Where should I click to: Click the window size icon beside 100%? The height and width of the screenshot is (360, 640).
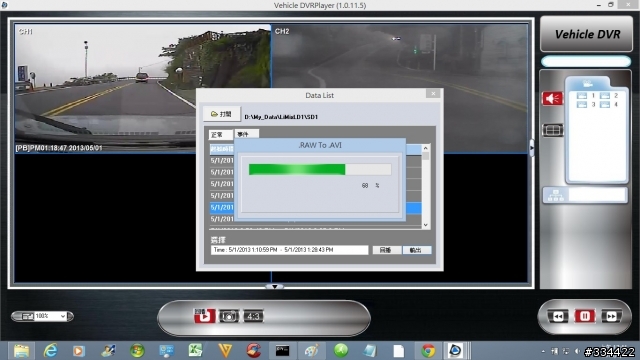point(27,316)
